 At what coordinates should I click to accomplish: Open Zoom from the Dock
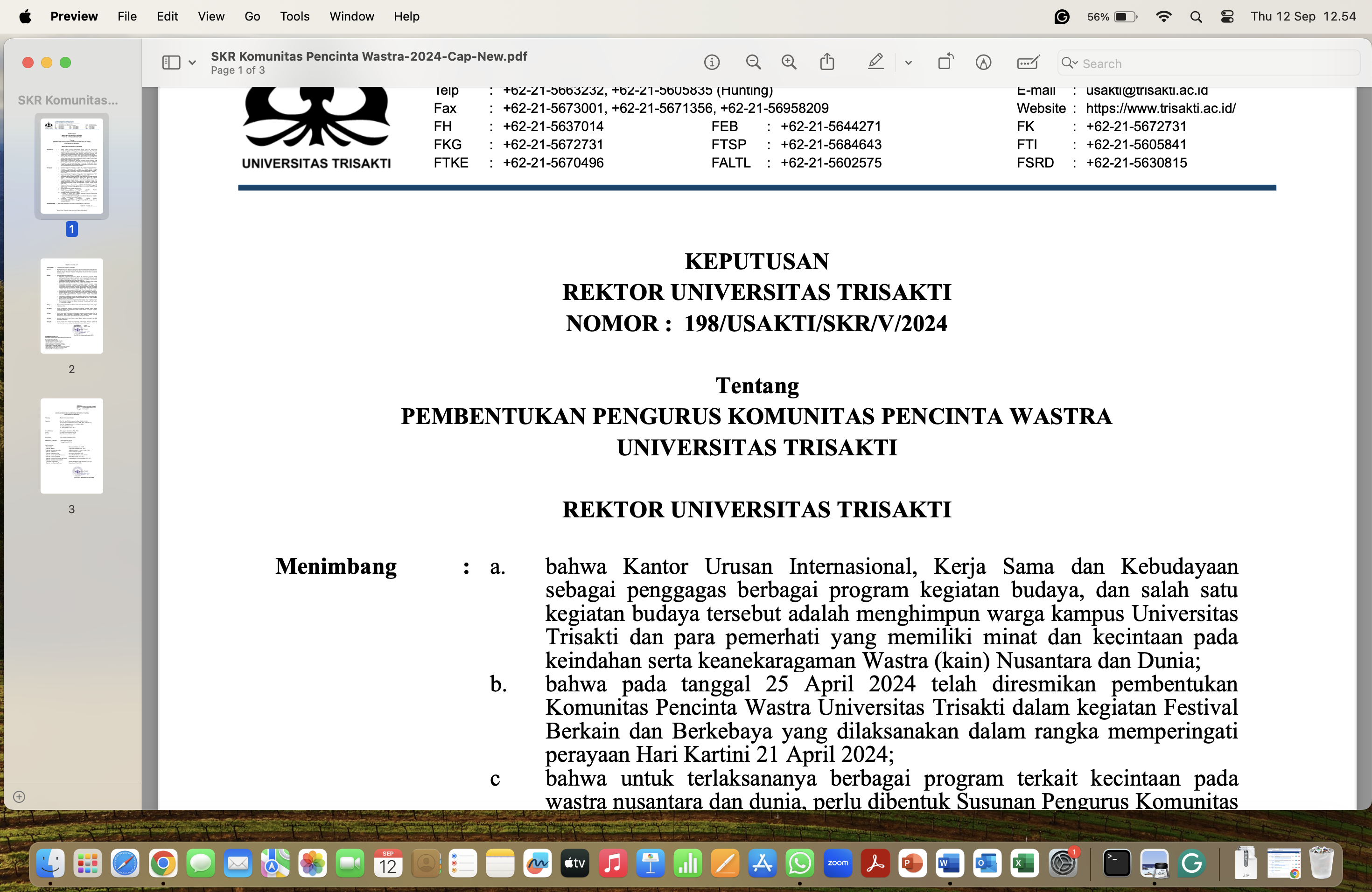pyautogui.click(x=838, y=863)
